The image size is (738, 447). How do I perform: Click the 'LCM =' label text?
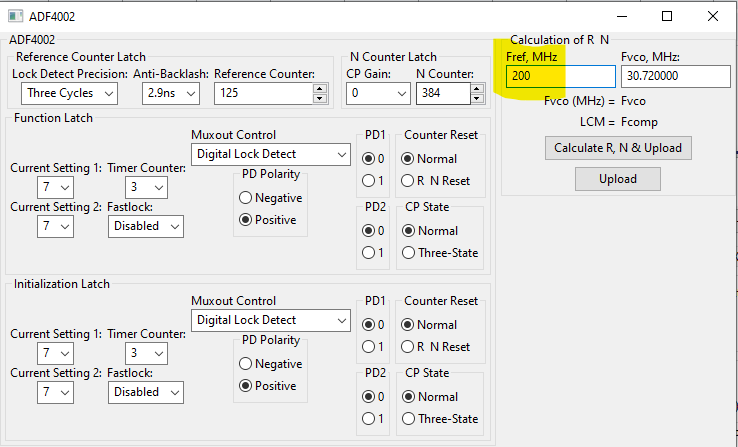pos(597,122)
